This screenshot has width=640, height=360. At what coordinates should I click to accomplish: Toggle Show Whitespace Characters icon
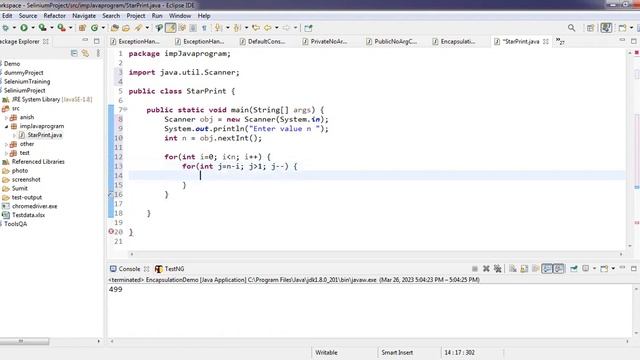click(x=204, y=28)
